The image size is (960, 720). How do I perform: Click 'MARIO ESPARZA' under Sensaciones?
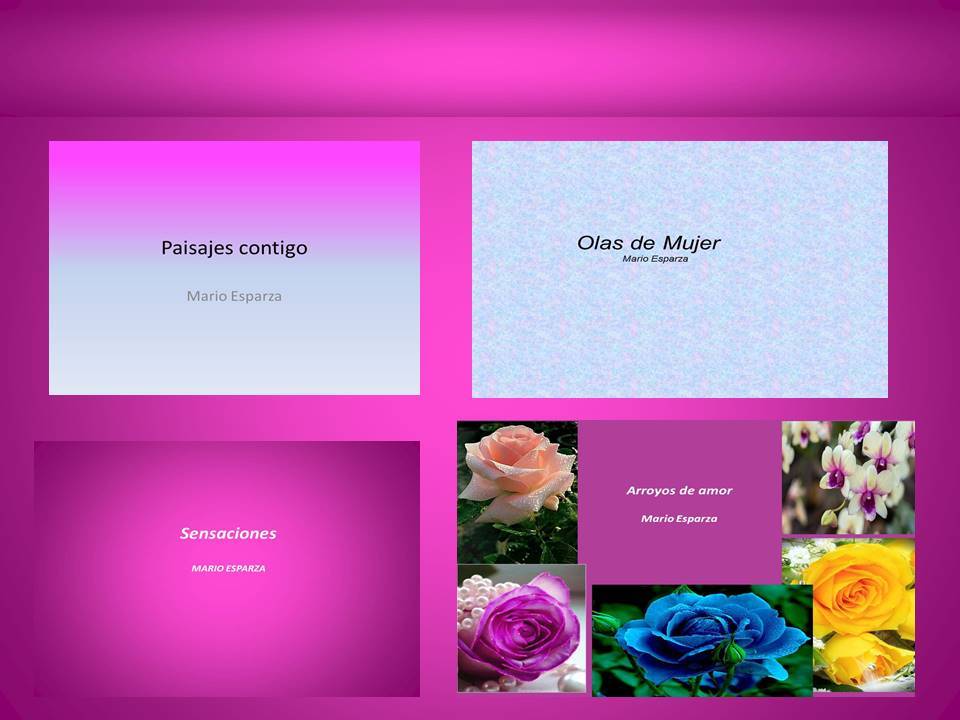tap(228, 568)
